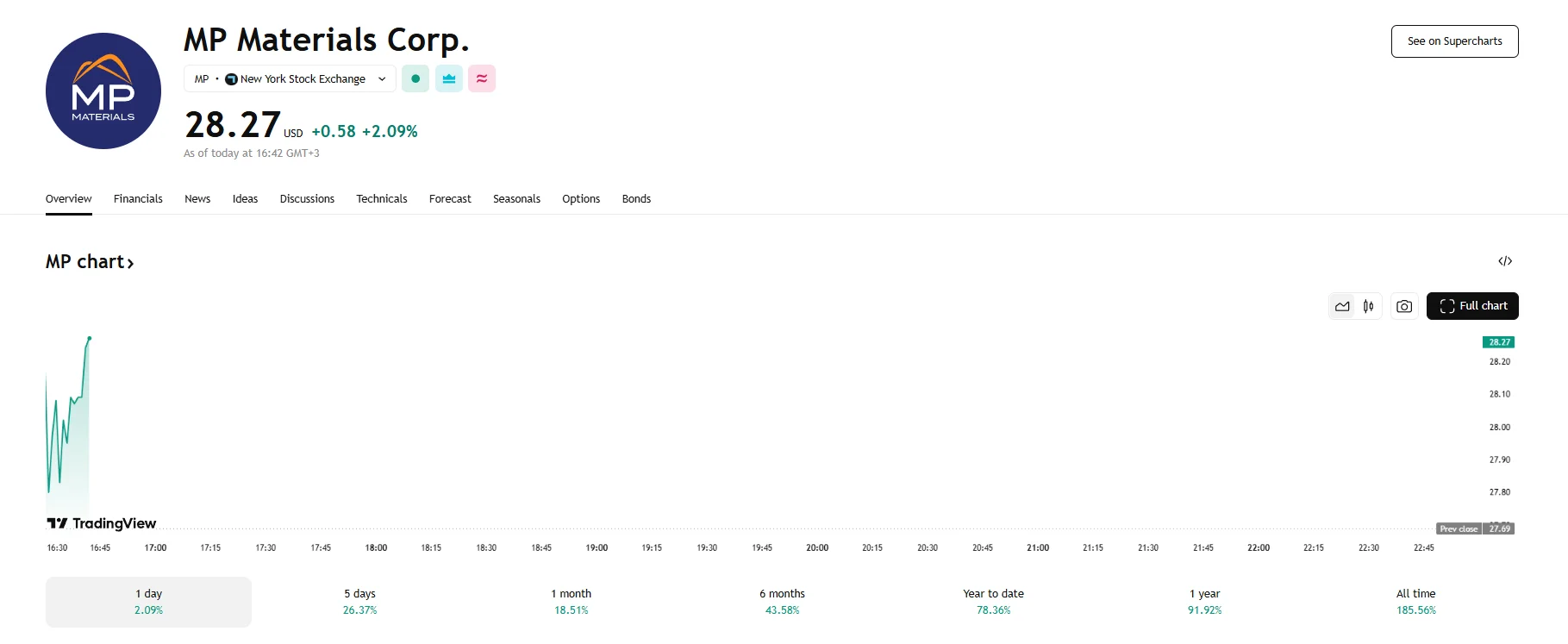Click the Prev close 27.69 label
This screenshot has width=1568, height=644.
pos(1476,528)
